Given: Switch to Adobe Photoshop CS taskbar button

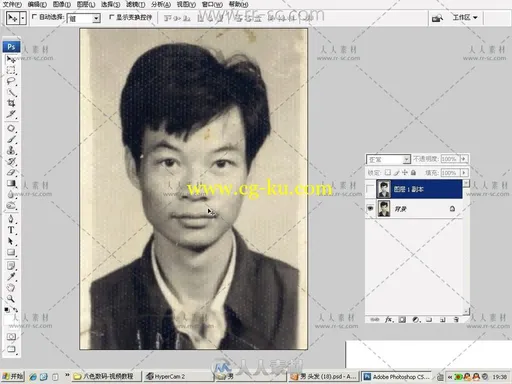Looking at the screenshot, I should pos(397,377).
